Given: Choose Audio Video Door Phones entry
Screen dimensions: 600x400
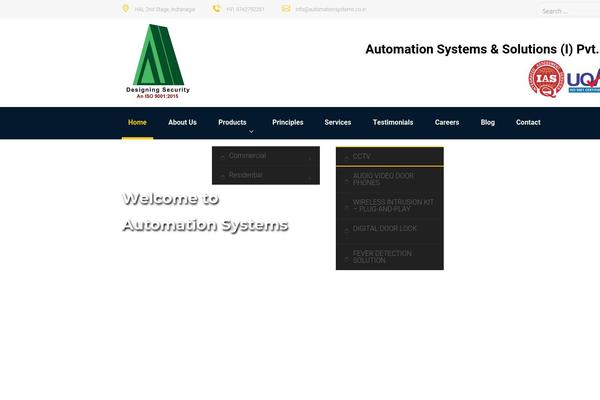Looking at the screenshot, I should coord(390,179).
